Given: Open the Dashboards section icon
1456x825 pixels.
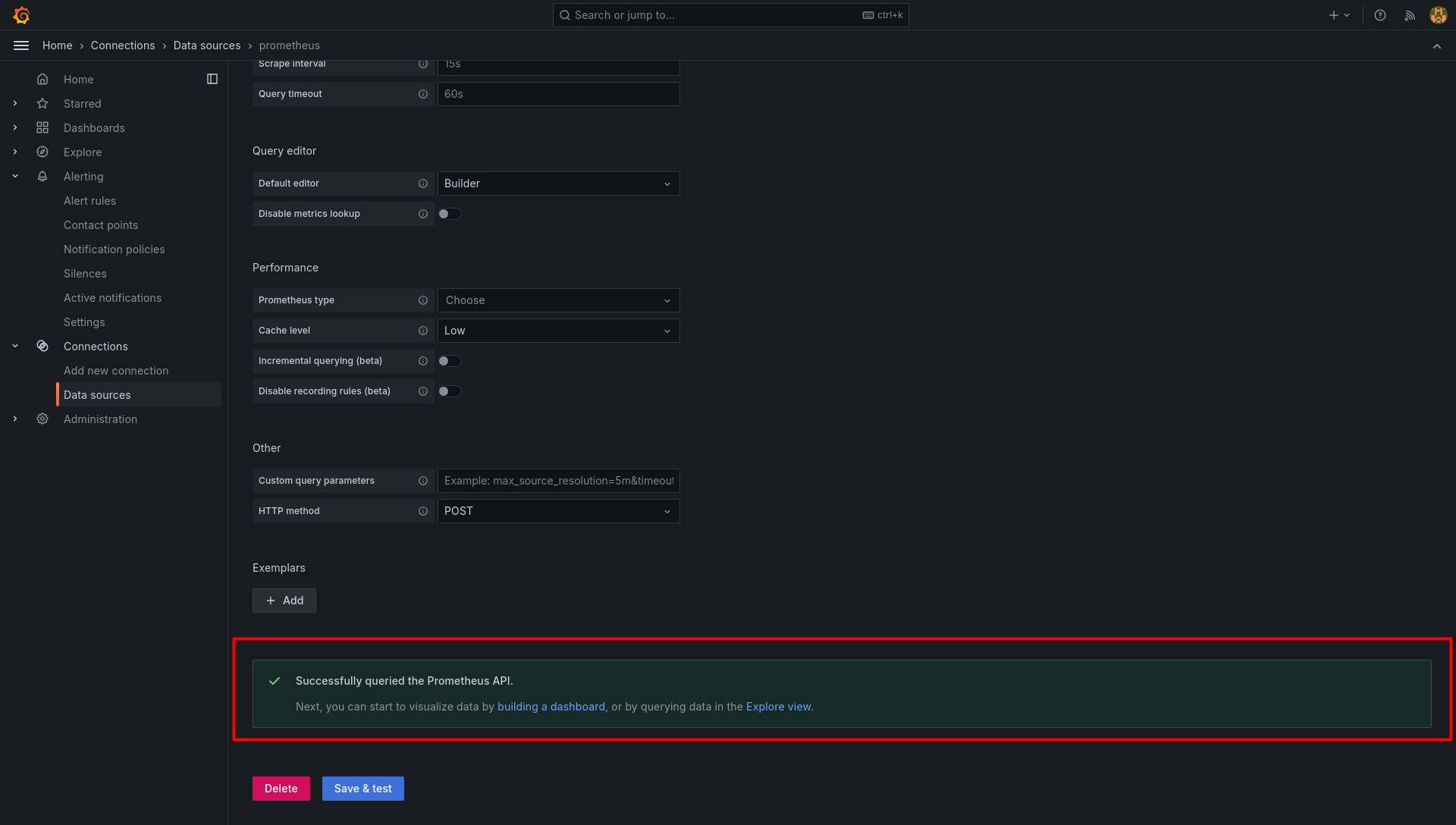Looking at the screenshot, I should click(42, 128).
